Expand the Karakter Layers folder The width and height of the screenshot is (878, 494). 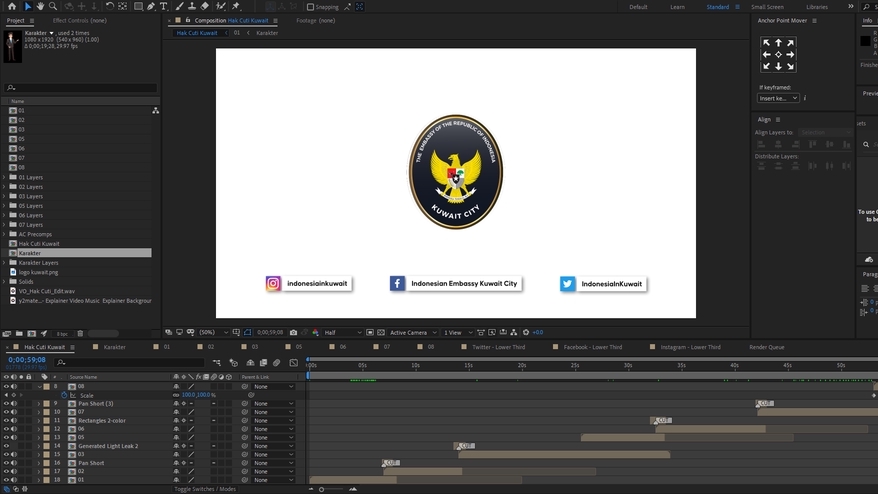[4, 262]
